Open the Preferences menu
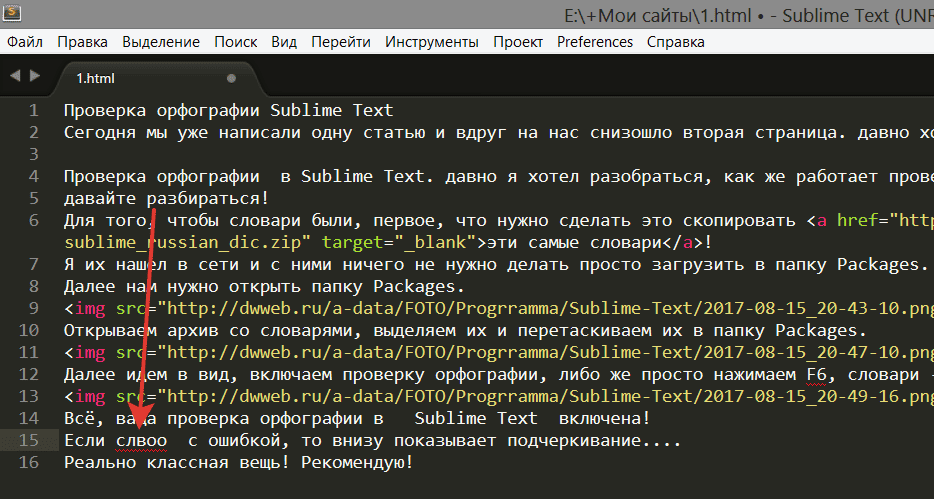934x499 pixels. [594, 42]
